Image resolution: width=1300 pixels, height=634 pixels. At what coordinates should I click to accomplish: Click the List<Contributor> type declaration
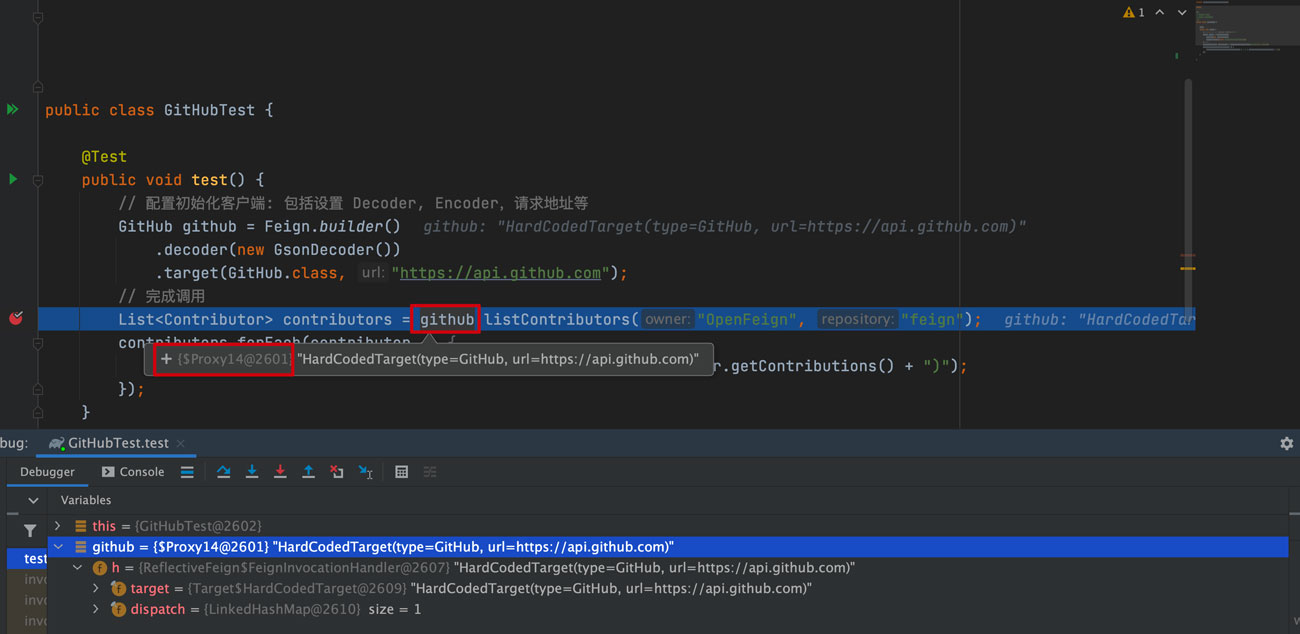click(195, 319)
